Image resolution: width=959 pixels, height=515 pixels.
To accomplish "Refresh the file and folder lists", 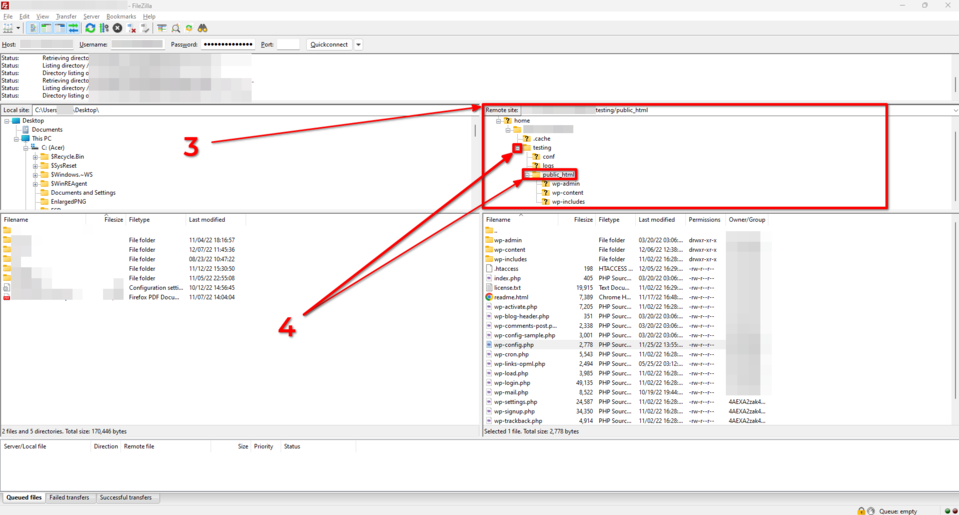I will tap(91, 28).
